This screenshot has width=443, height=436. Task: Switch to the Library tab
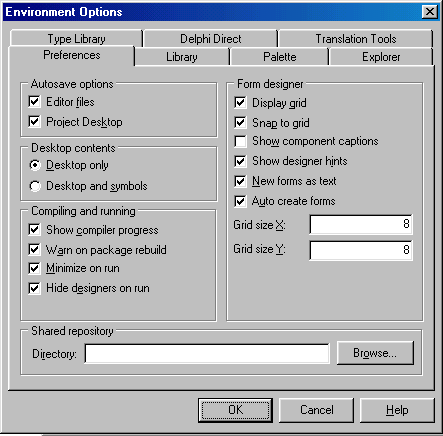point(182,57)
